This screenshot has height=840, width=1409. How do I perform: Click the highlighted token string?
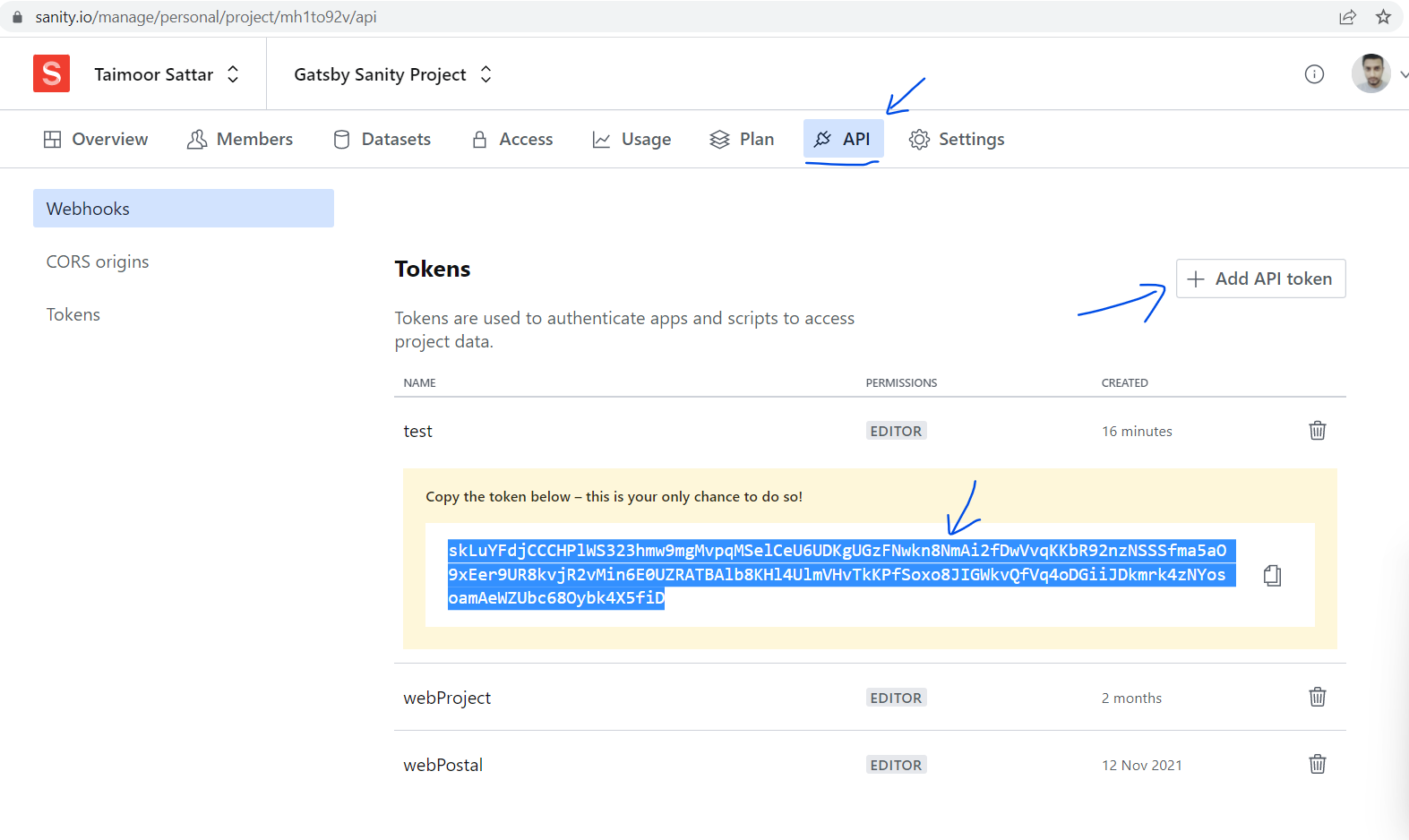point(842,574)
